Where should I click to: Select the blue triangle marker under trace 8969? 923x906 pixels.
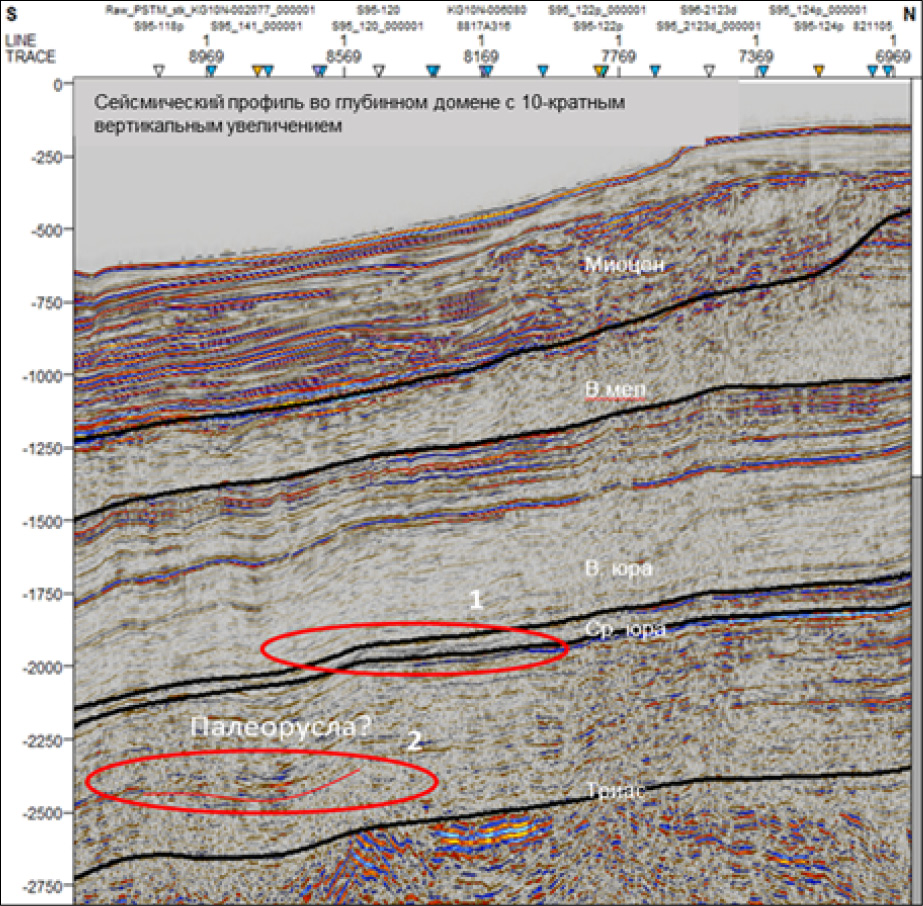210,71
